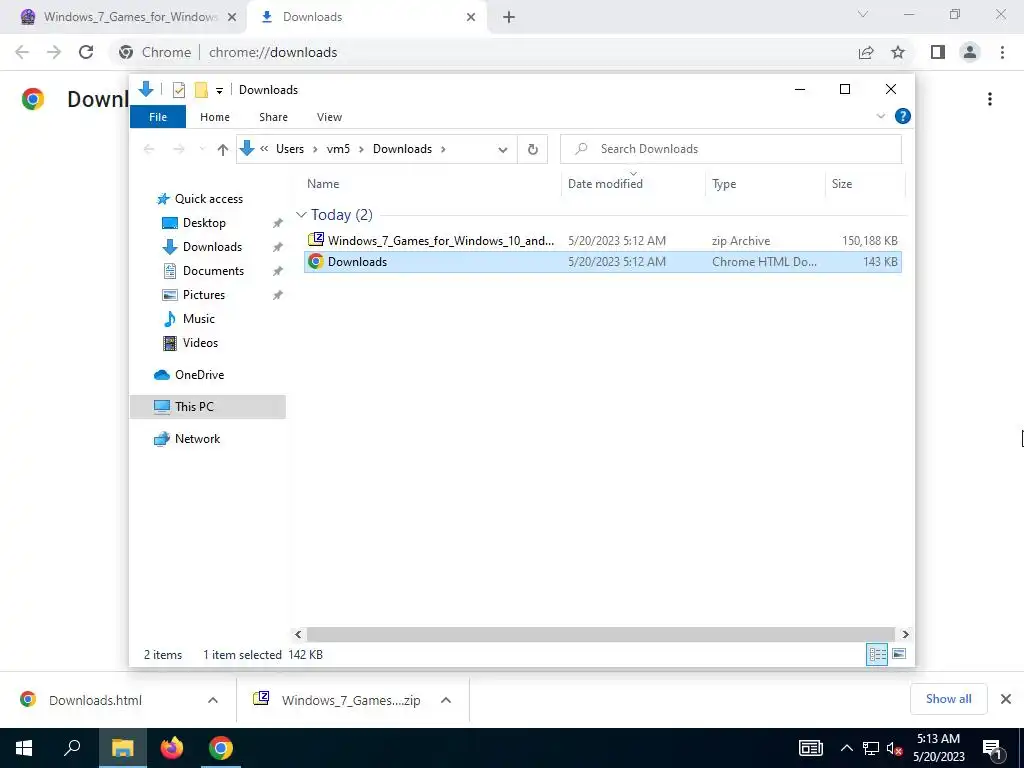
Task: Expand options for Downloads.html download
Action: pos(213,700)
